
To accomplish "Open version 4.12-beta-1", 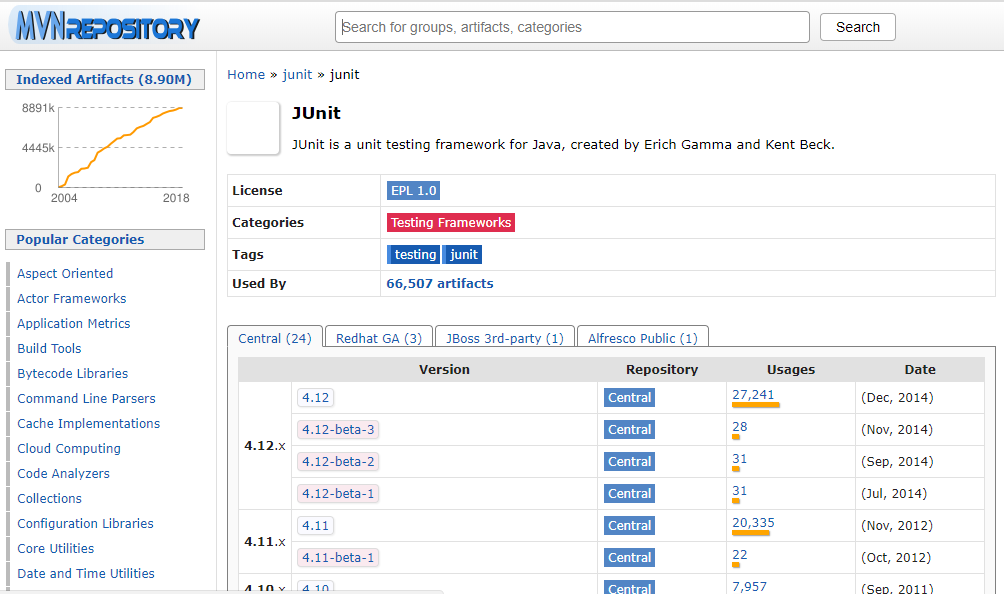I will click(x=338, y=494).
